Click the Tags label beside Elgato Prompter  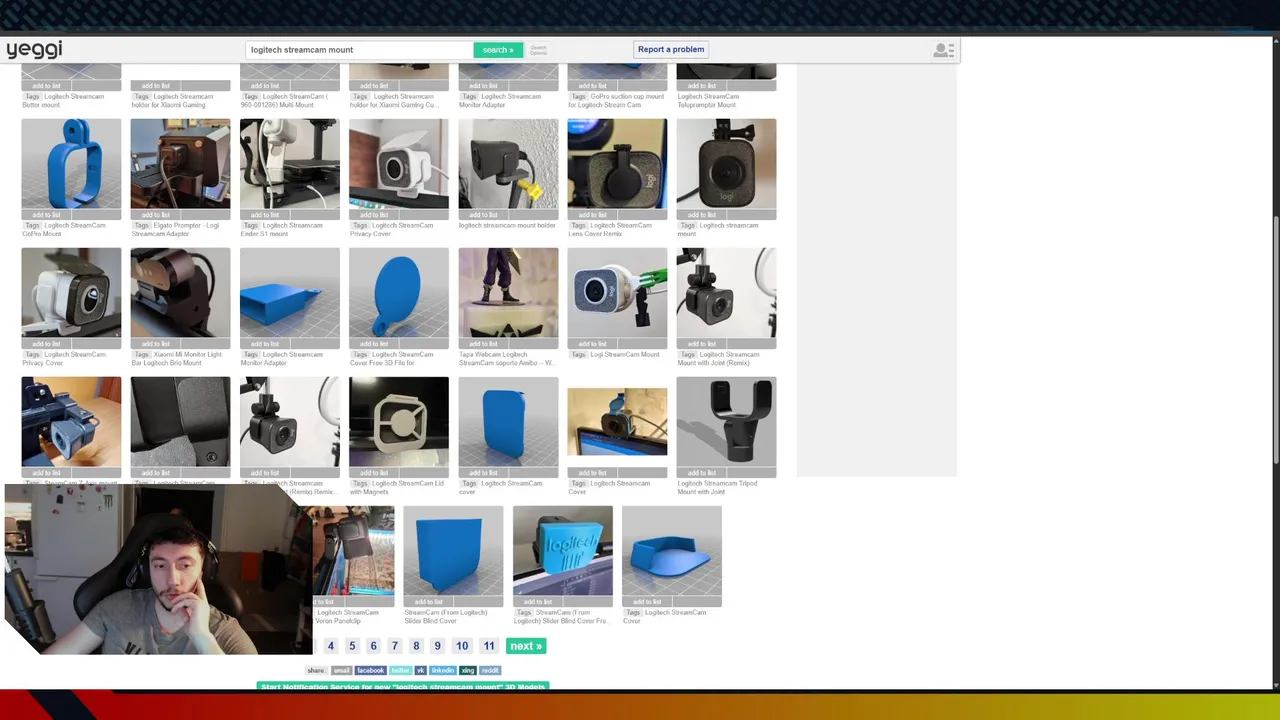click(142, 225)
